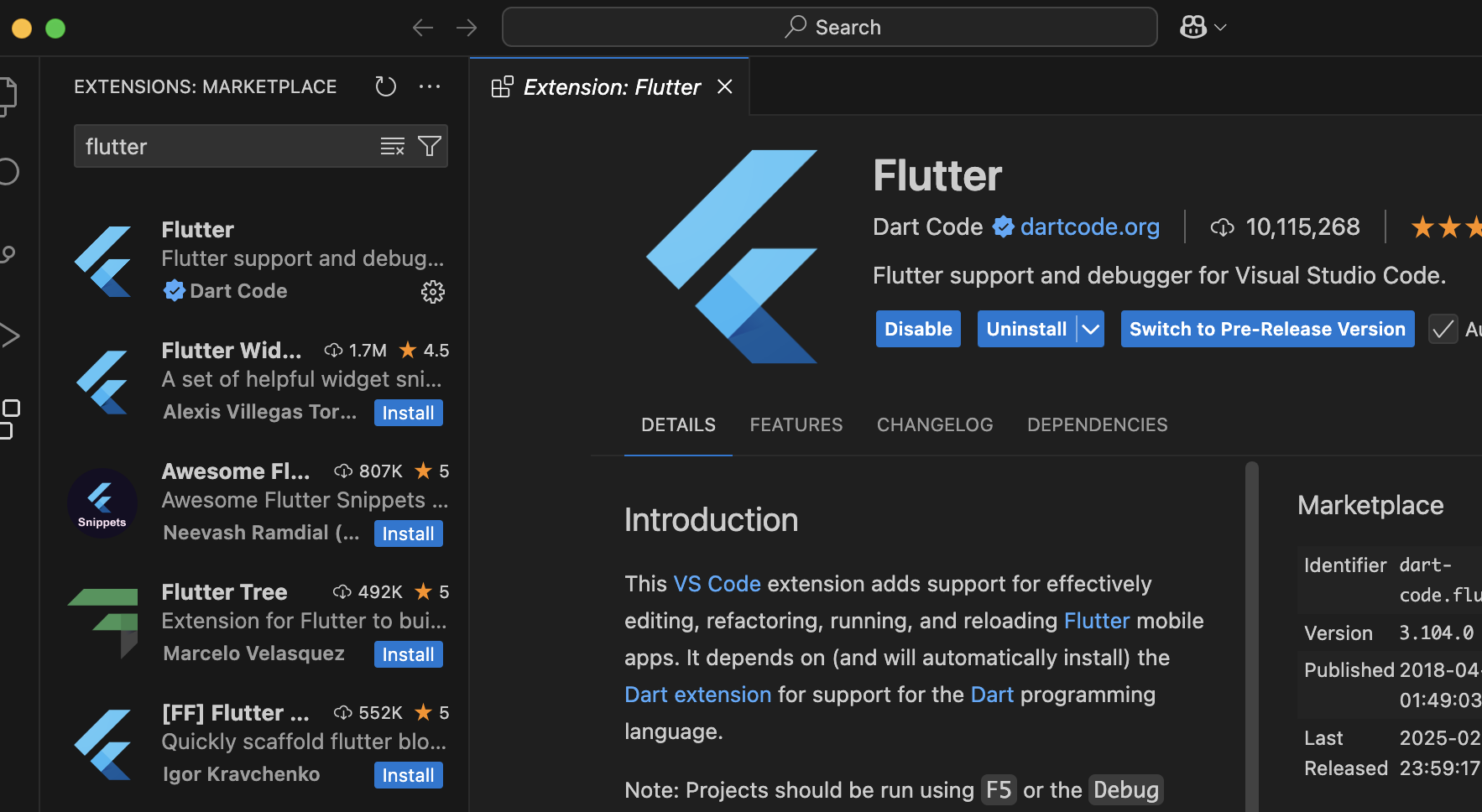This screenshot has width=1482, height=812.
Task: Click the top Search command center box
Action: click(x=829, y=27)
